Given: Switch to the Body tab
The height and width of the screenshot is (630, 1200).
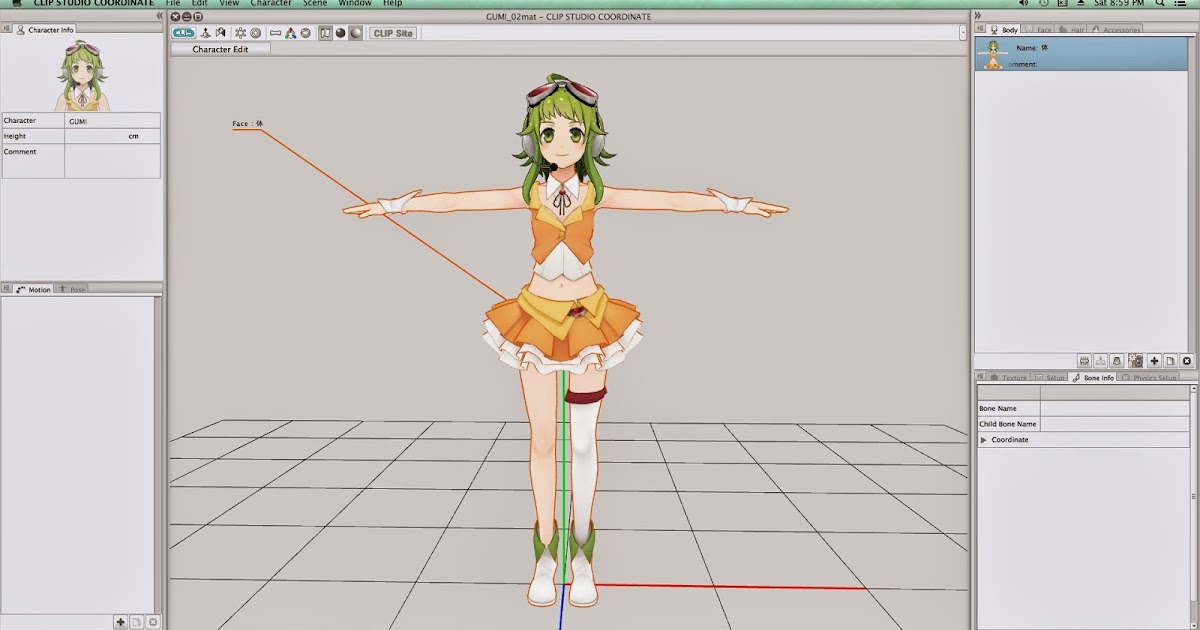Looking at the screenshot, I should [1004, 29].
